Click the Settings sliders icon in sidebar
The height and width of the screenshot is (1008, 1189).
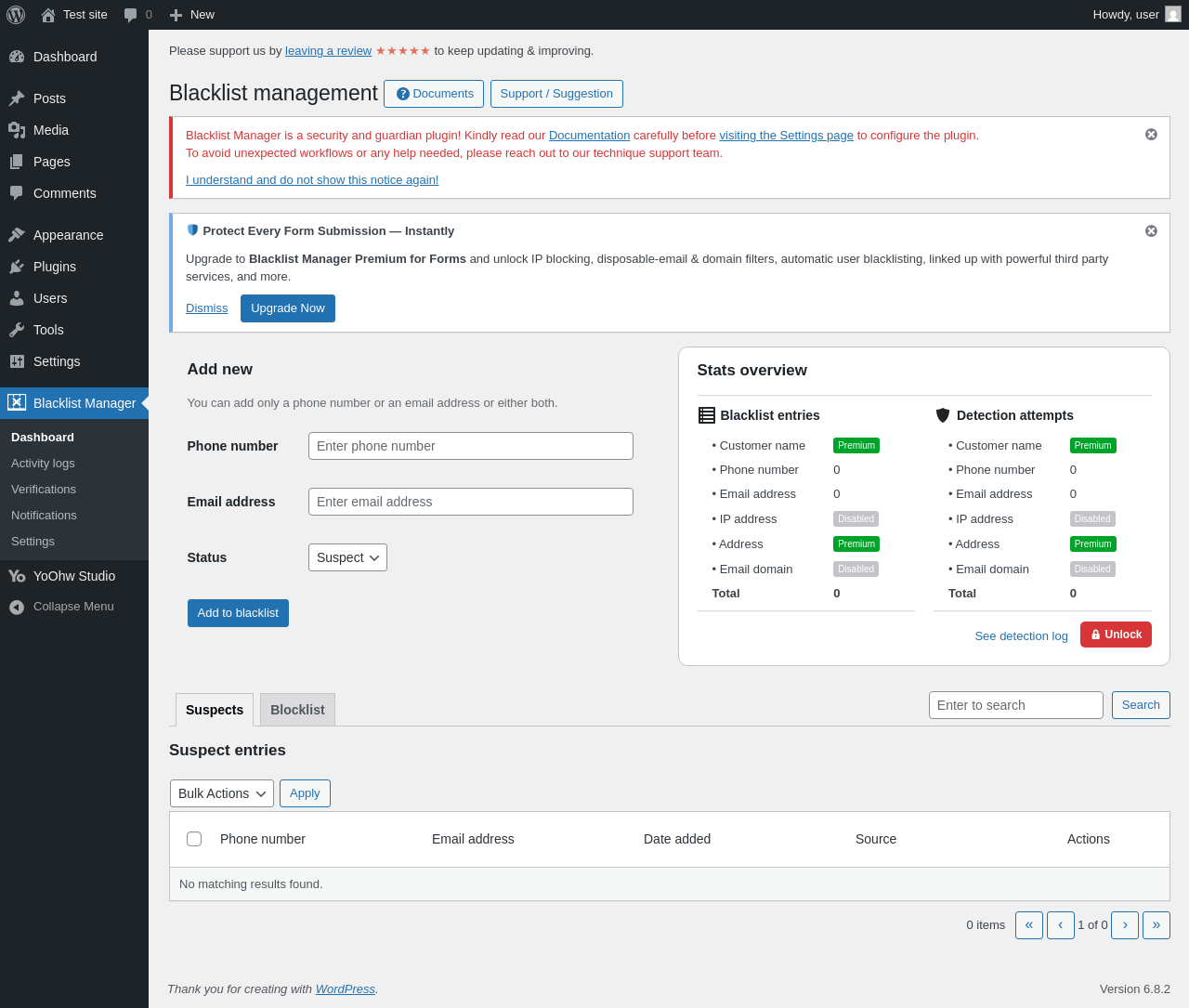click(x=17, y=361)
